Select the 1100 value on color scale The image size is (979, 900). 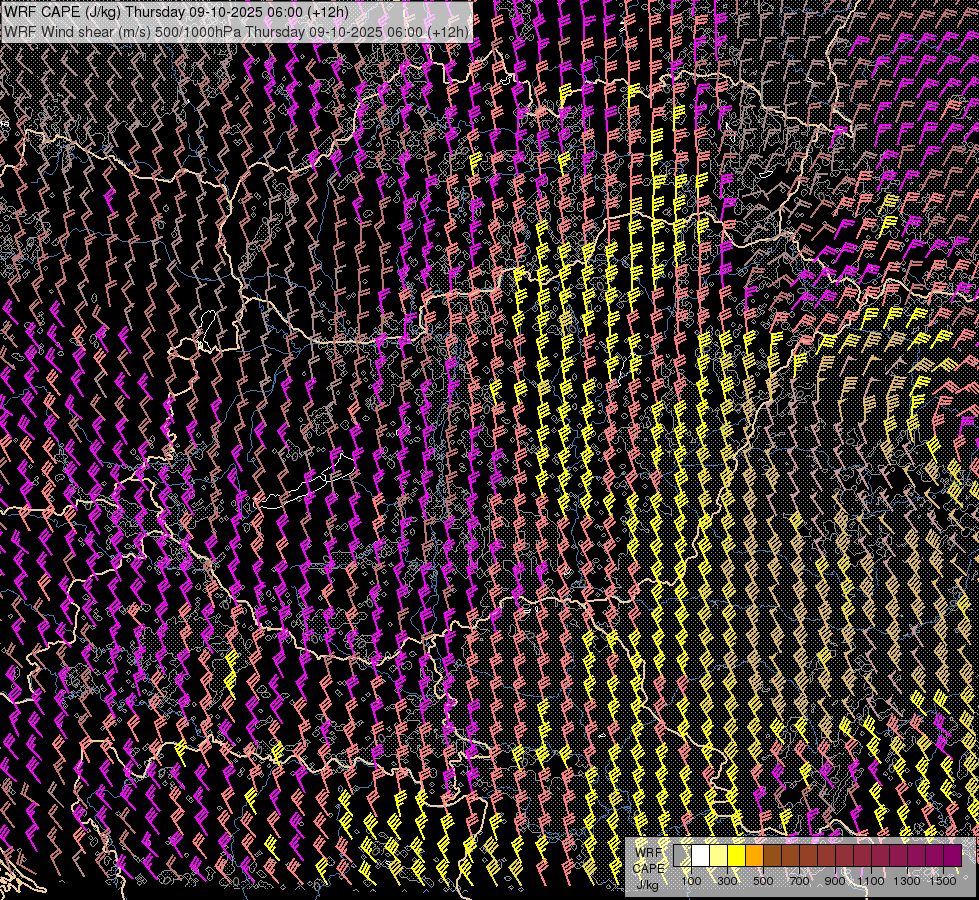pyautogui.click(x=871, y=881)
